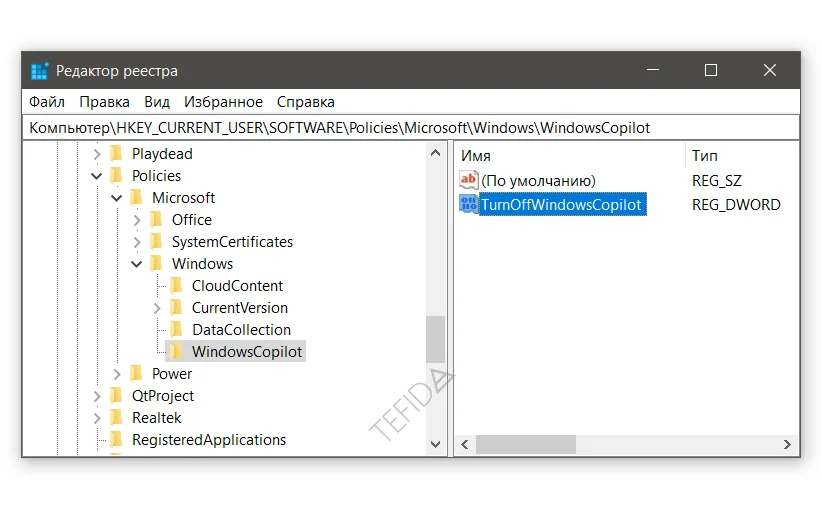The height and width of the screenshot is (510, 822).
Task: Click the registry path address bar
Action: (x=411, y=128)
